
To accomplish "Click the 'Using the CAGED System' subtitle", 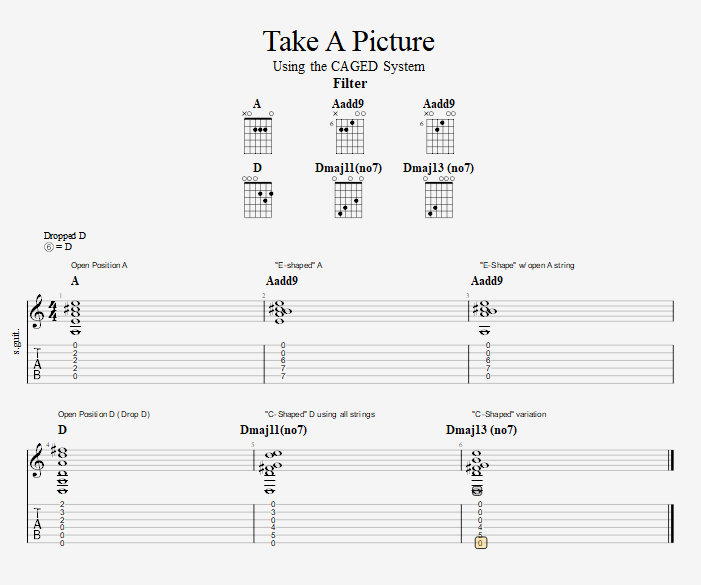I will (349, 67).
